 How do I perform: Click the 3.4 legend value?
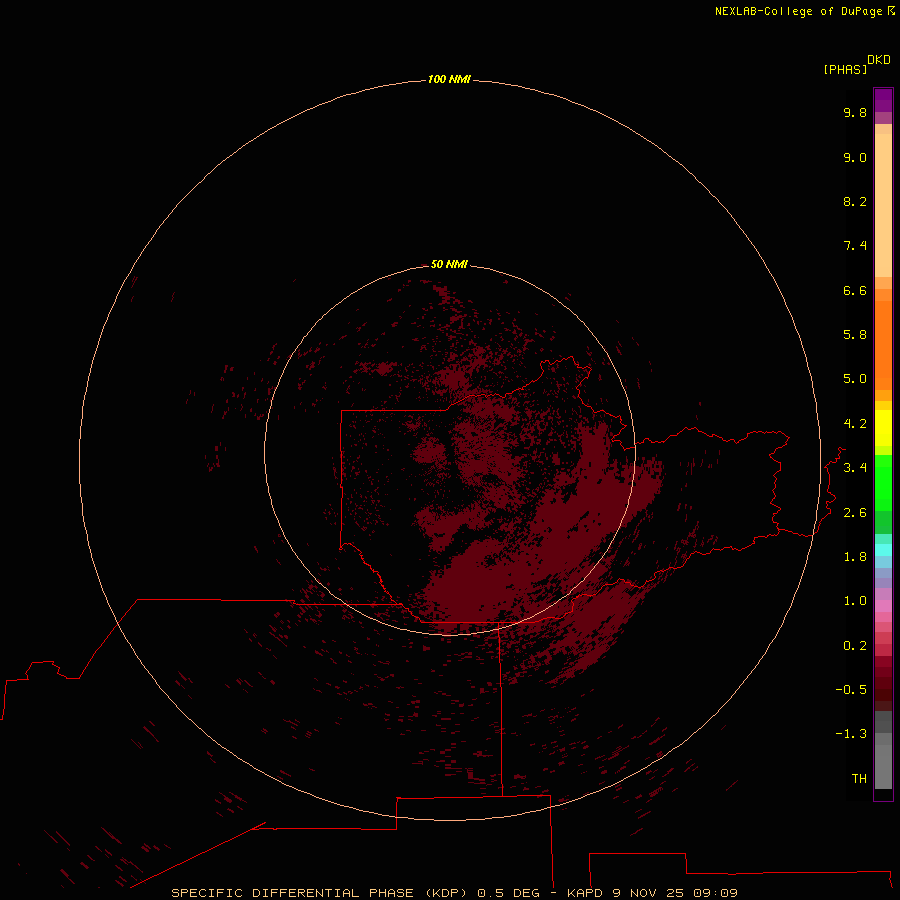(x=855, y=468)
